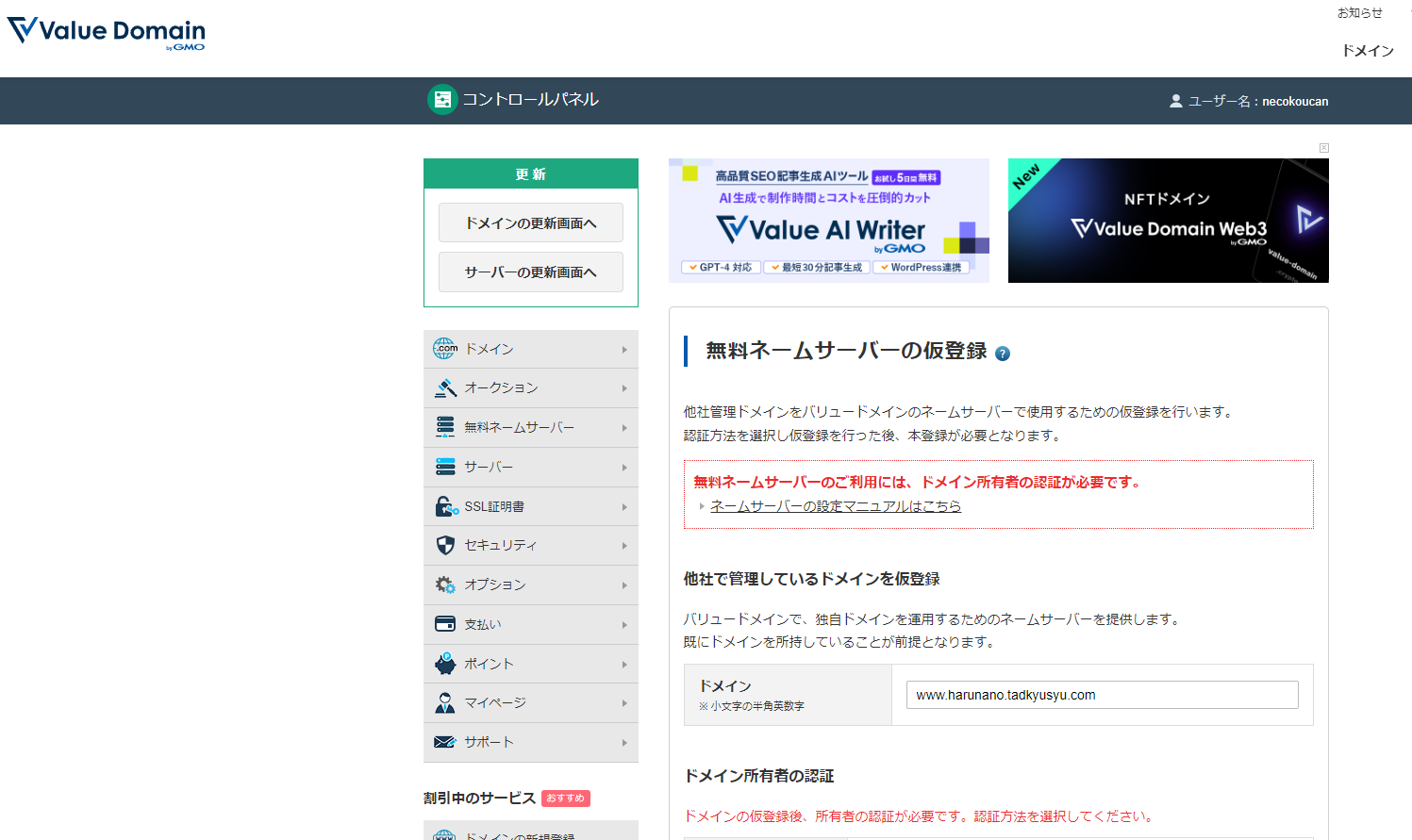Expand the 支払い menu arrow

click(624, 625)
